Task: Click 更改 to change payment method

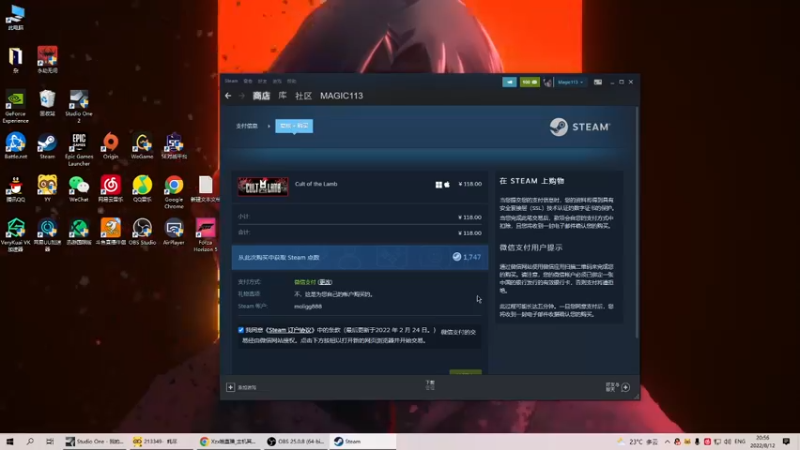Action: click(x=325, y=282)
